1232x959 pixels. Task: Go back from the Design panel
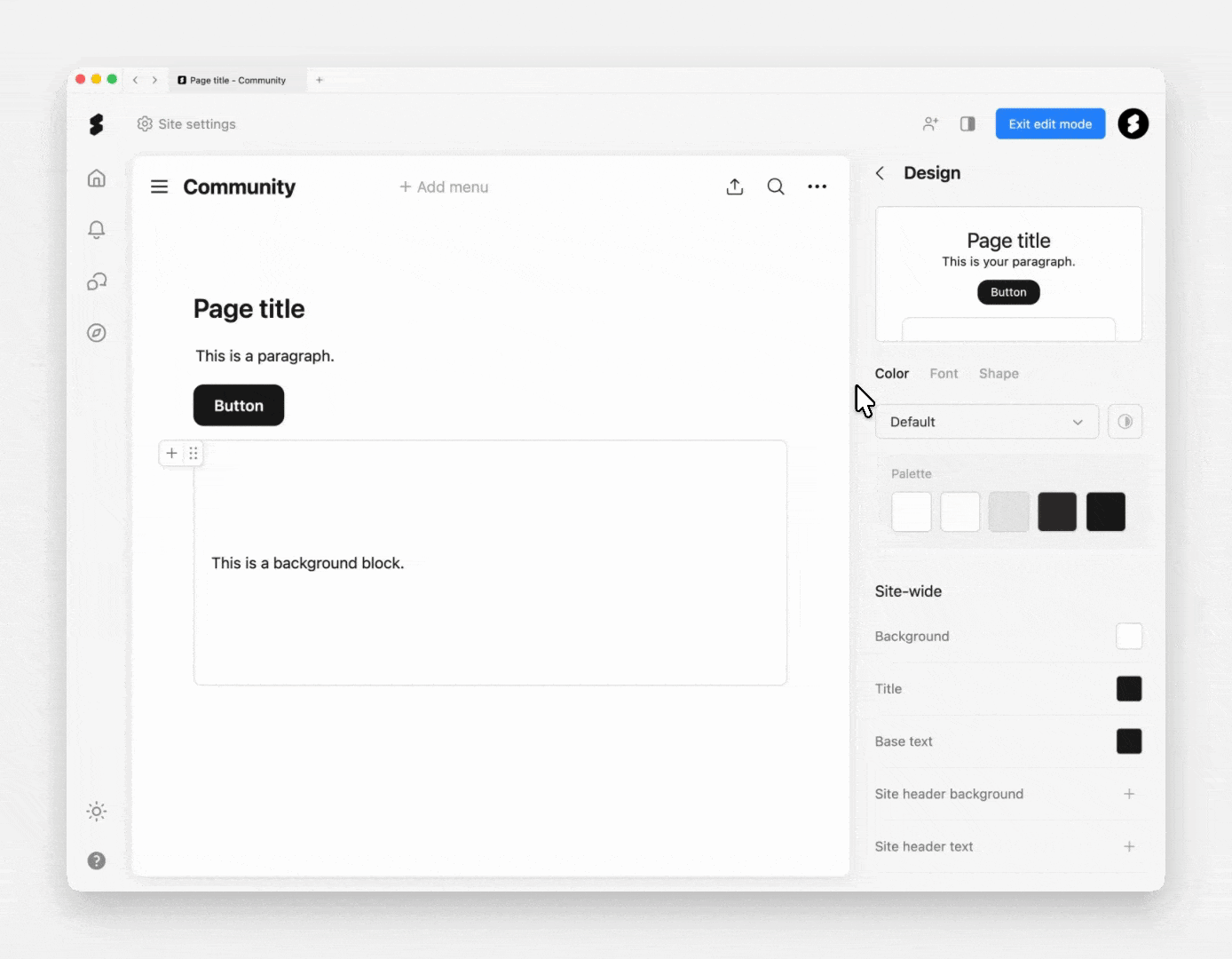(881, 173)
